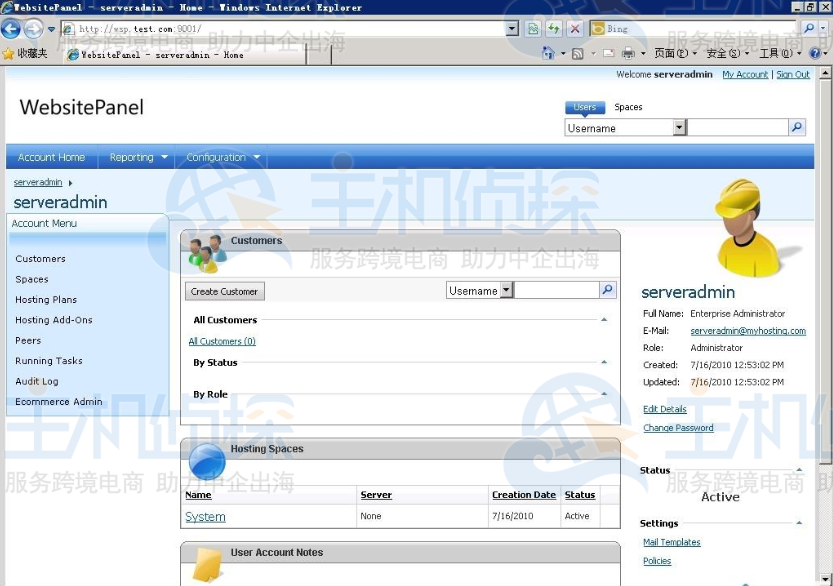Click the magnifier icon in the top user search
This screenshot has width=833, height=586.
[x=797, y=127]
